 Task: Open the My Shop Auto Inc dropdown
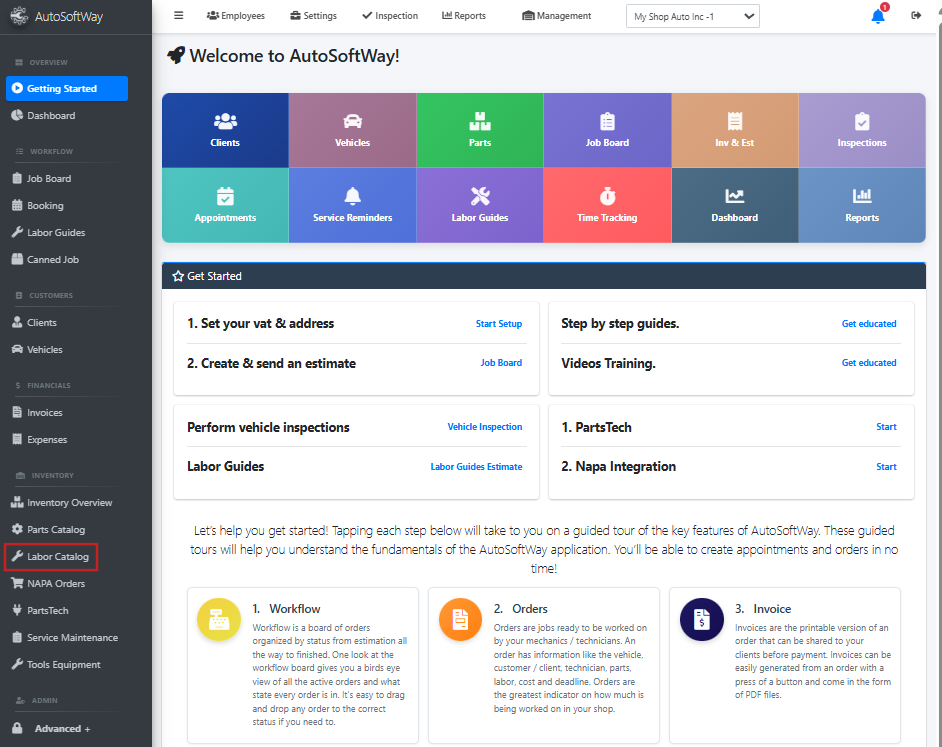[692, 16]
